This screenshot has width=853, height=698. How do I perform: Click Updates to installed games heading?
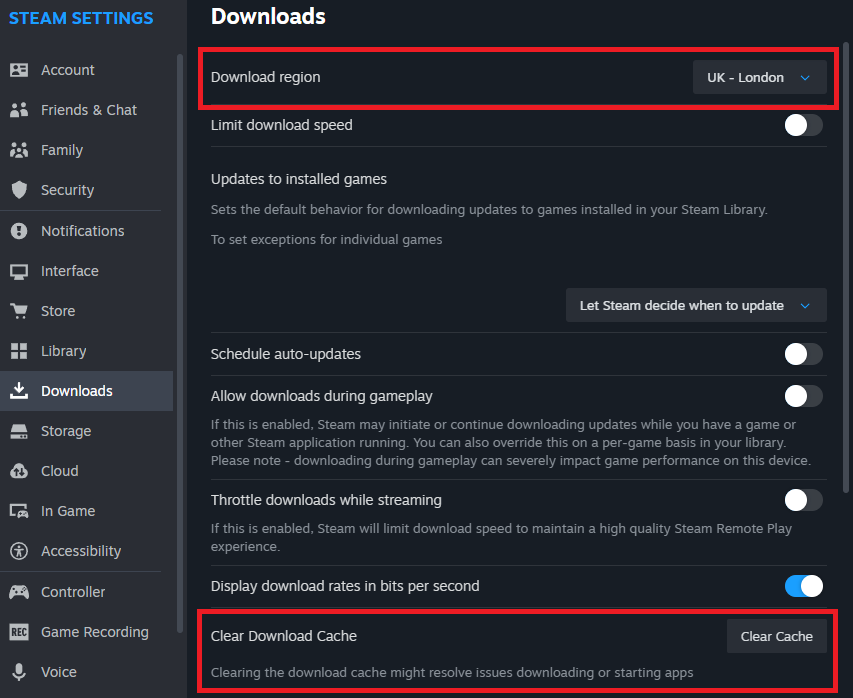pyautogui.click(x=299, y=179)
